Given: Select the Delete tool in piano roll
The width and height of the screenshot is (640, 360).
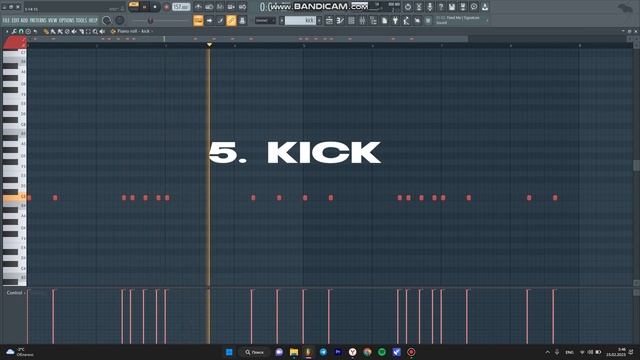Looking at the screenshot, I should pos(67,31).
